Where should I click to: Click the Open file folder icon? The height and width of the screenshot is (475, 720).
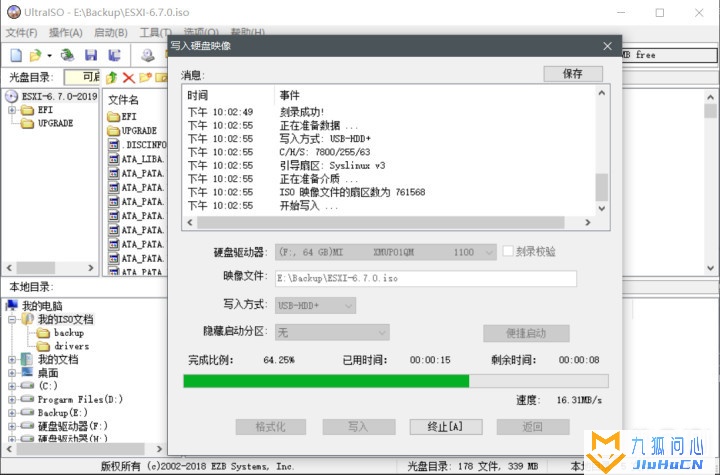coord(35,56)
